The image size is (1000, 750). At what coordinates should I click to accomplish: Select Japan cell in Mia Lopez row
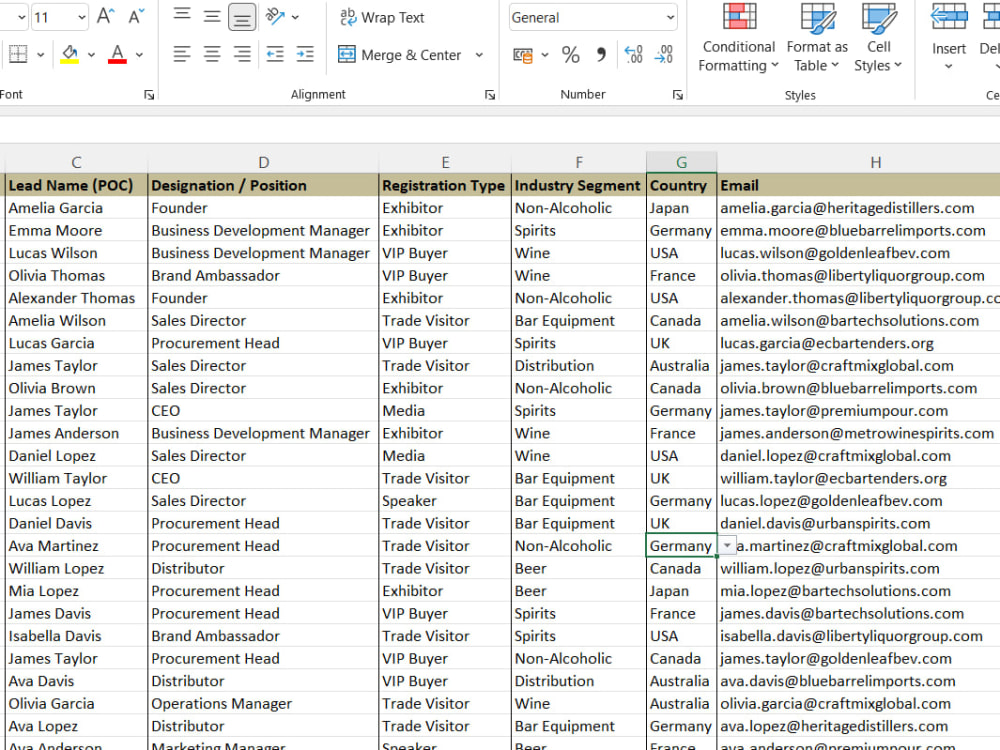pos(681,591)
